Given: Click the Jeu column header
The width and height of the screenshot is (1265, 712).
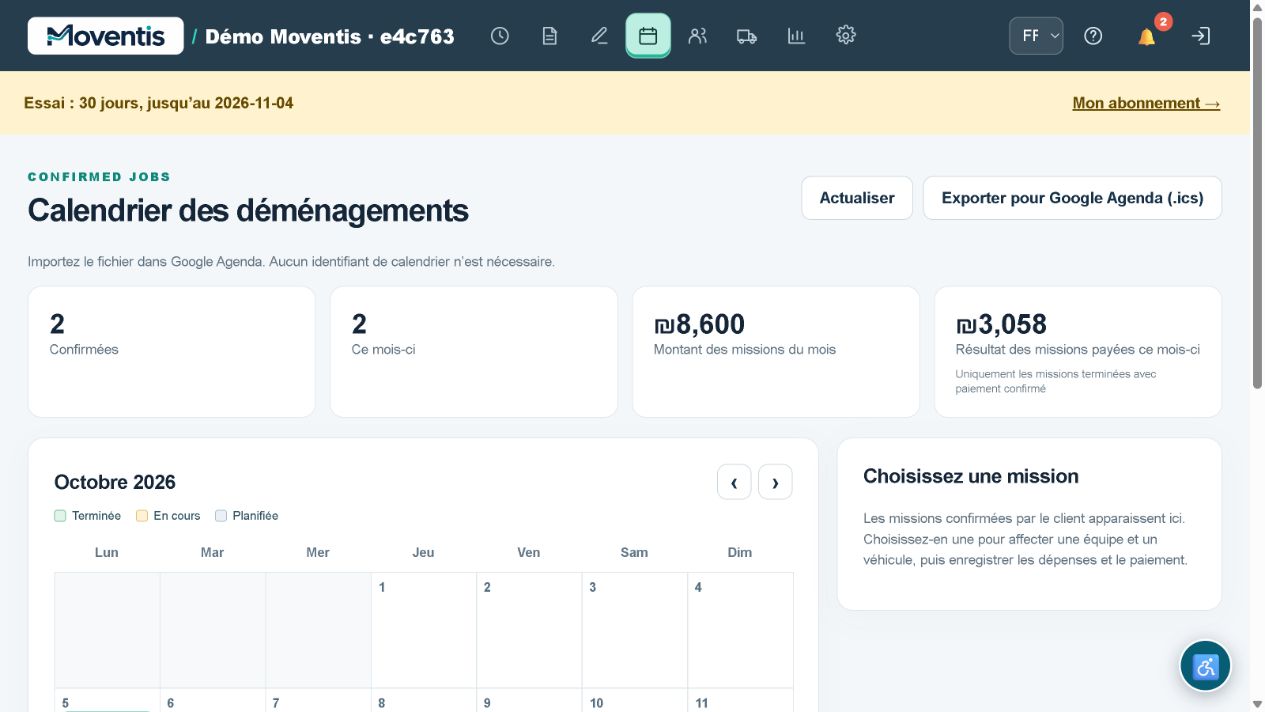Looking at the screenshot, I should (424, 552).
